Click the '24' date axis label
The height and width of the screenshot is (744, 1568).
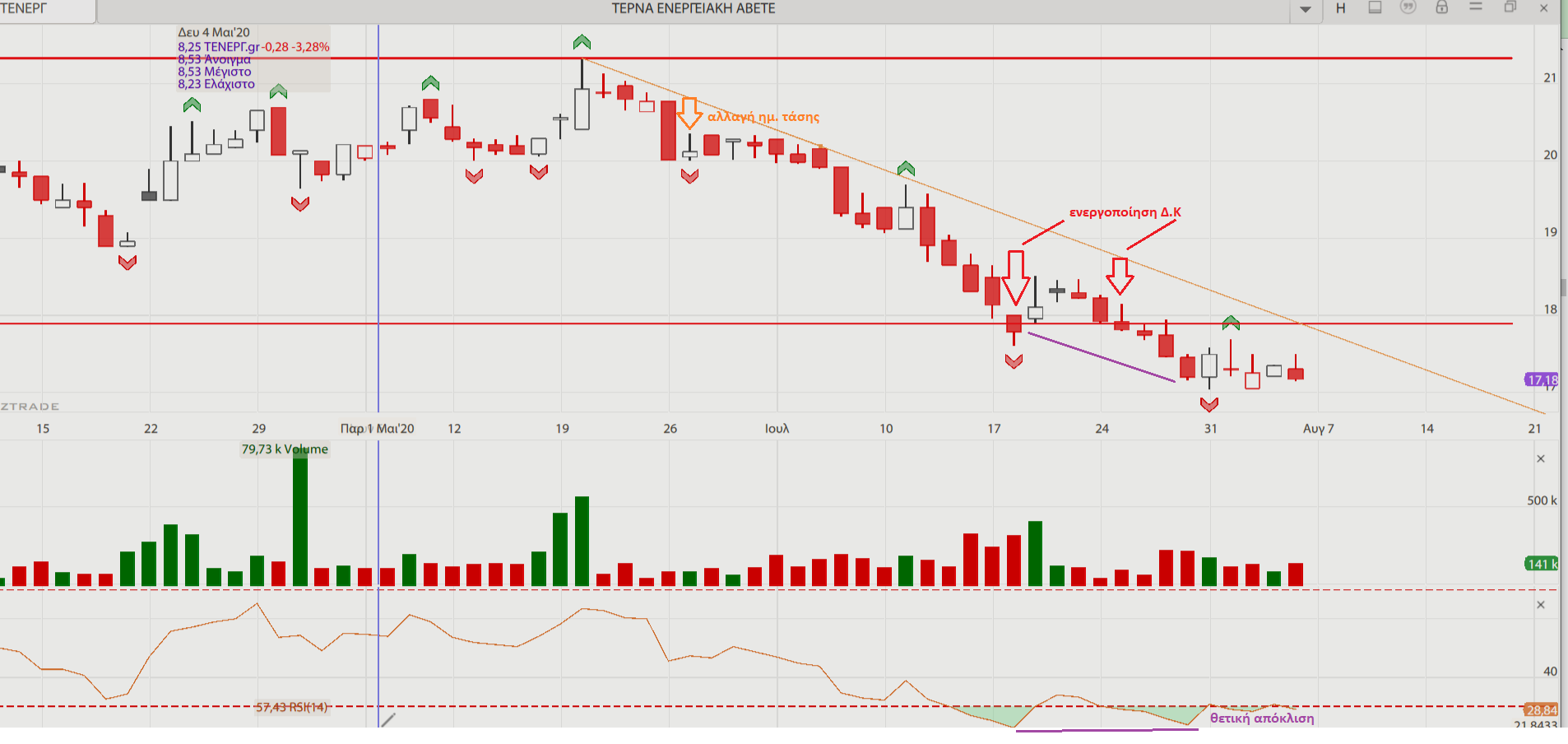tap(1102, 429)
